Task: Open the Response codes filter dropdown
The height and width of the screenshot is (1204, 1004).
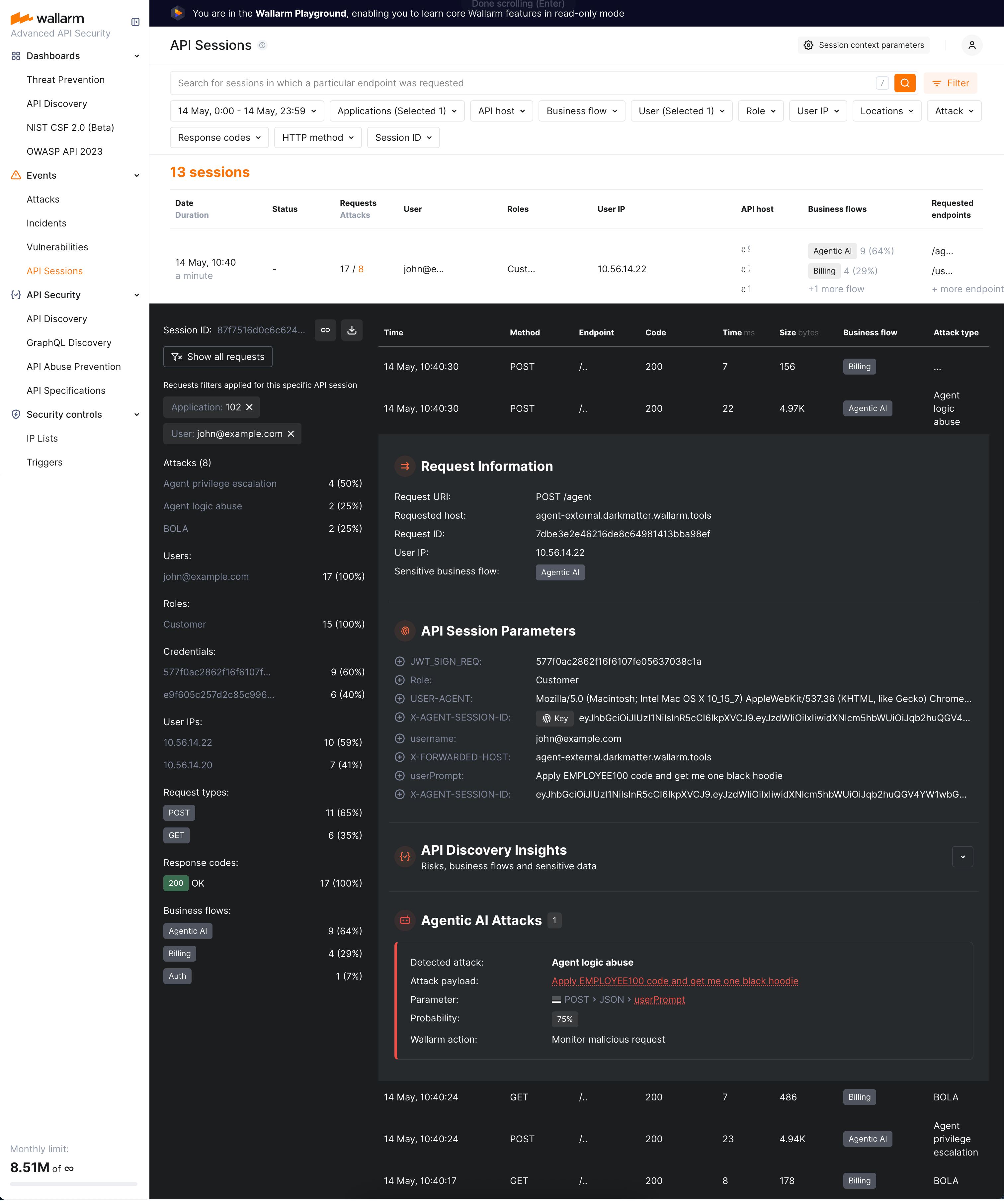Action: 218,137
